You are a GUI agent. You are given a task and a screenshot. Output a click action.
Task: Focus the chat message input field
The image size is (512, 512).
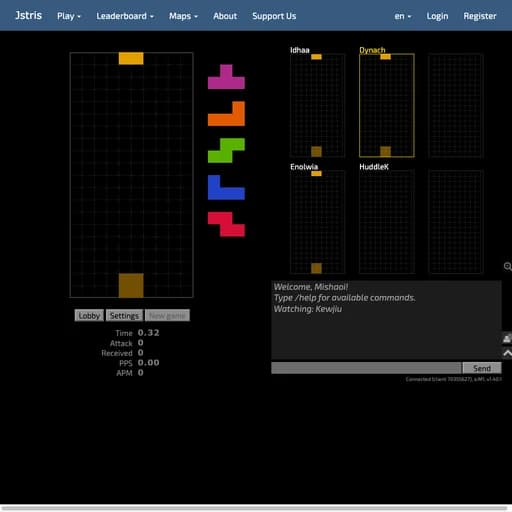pyautogui.click(x=366, y=368)
